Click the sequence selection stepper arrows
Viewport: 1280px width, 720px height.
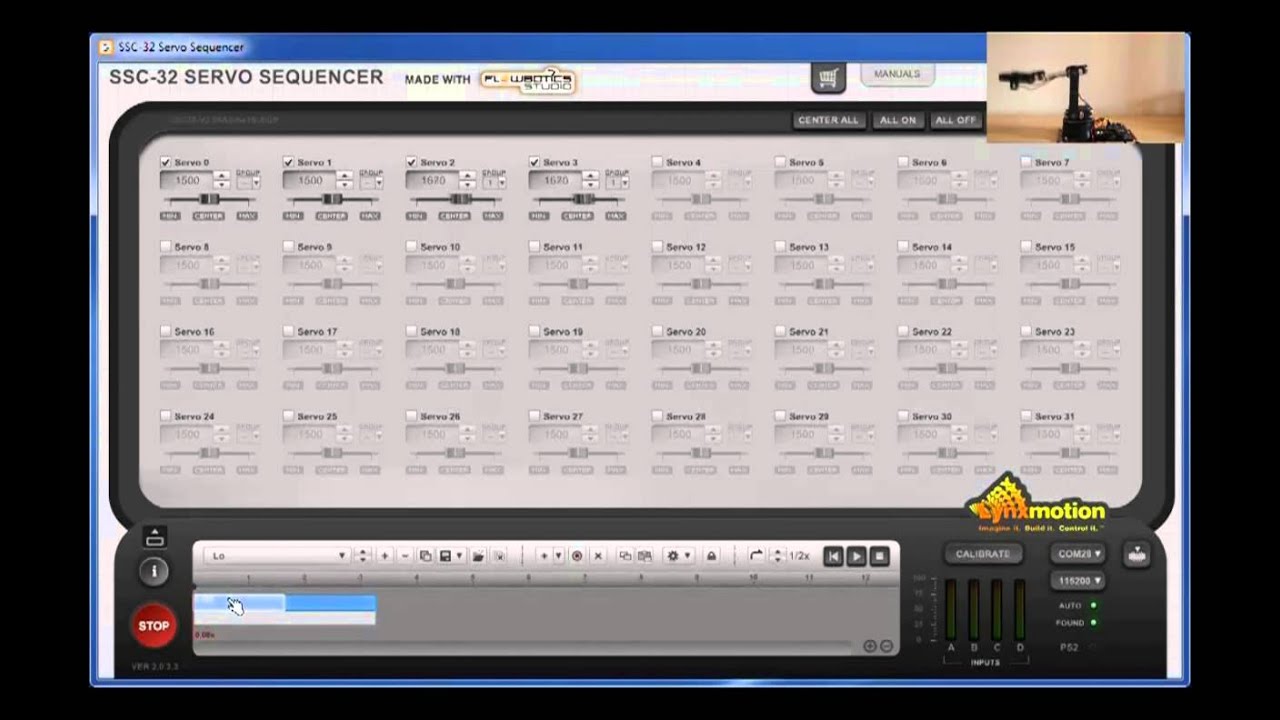click(363, 556)
